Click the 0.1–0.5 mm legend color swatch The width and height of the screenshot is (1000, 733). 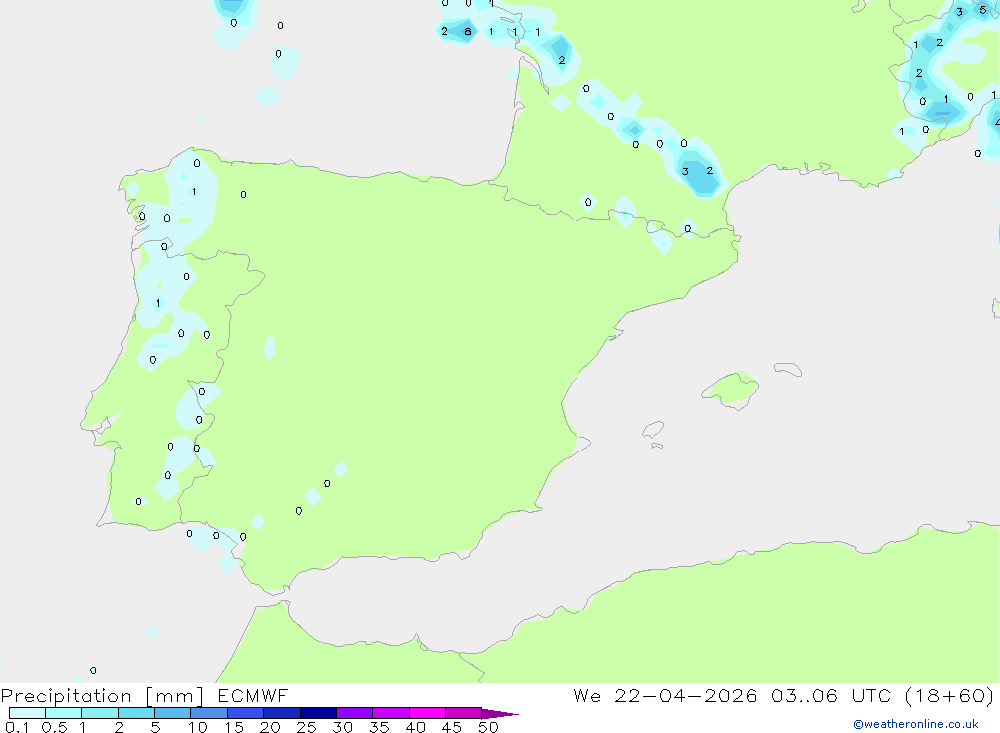click(x=27, y=713)
